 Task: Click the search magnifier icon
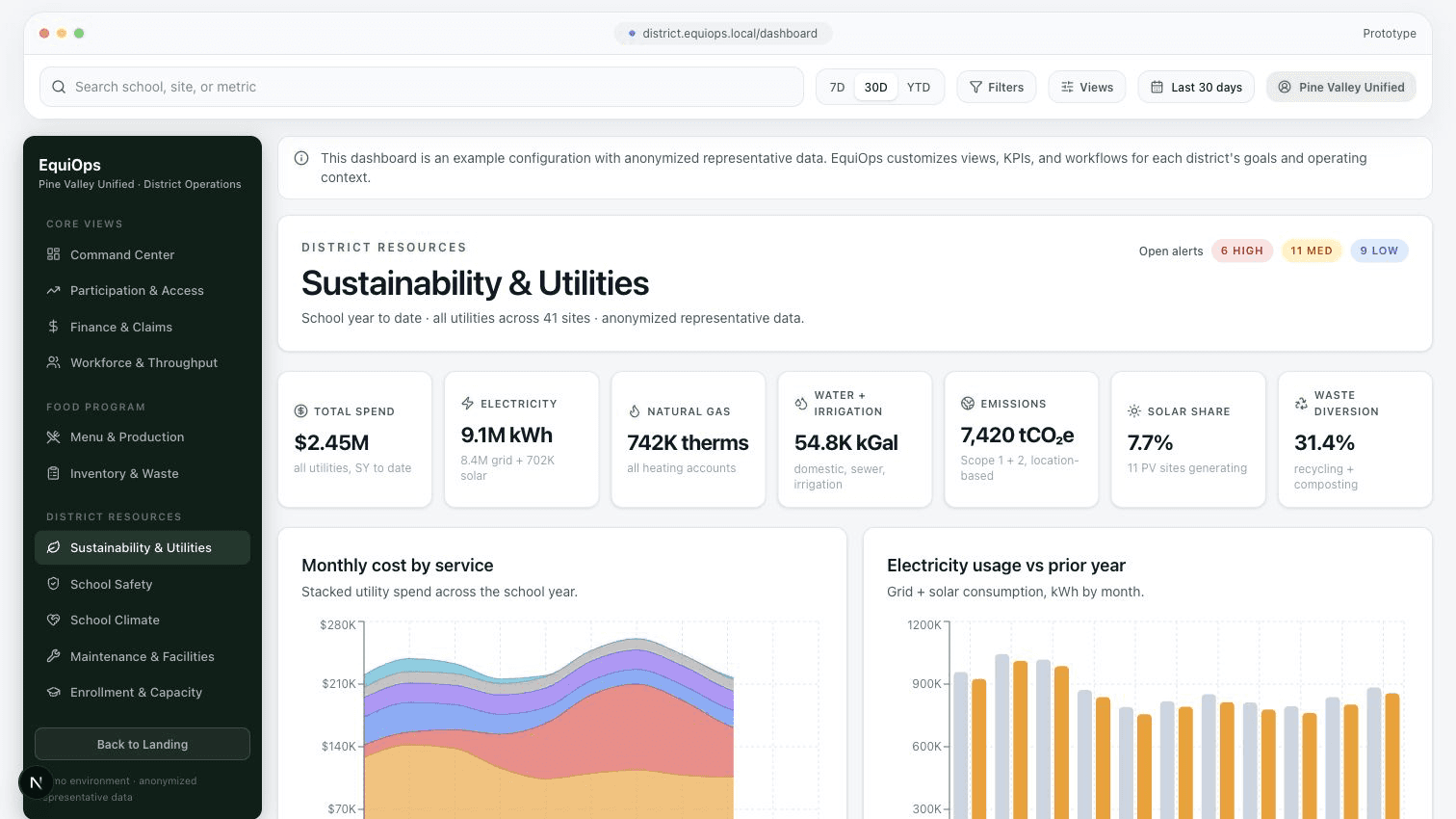pos(59,87)
